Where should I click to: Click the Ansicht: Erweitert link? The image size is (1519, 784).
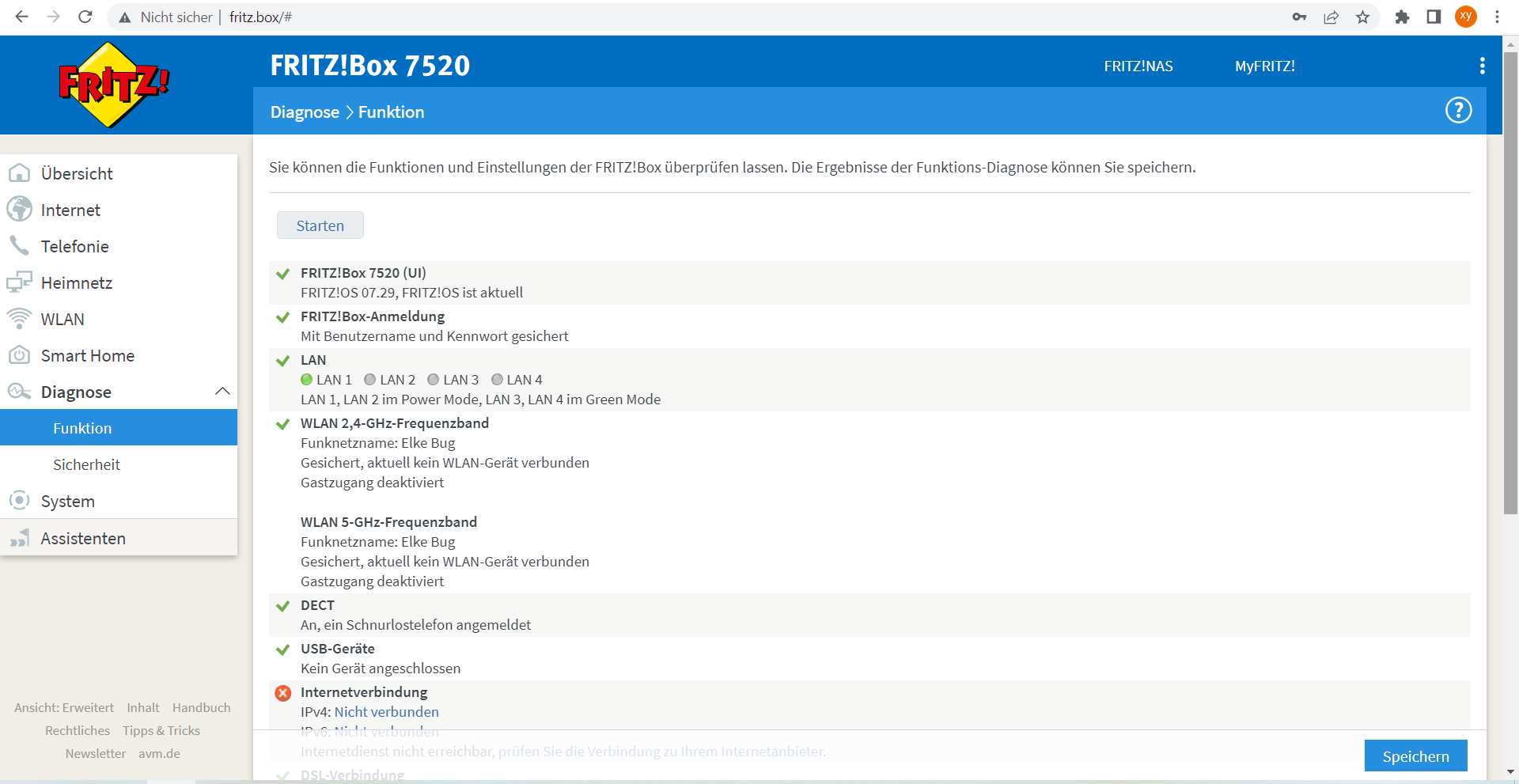pyautogui.click(x=64, y=708)
